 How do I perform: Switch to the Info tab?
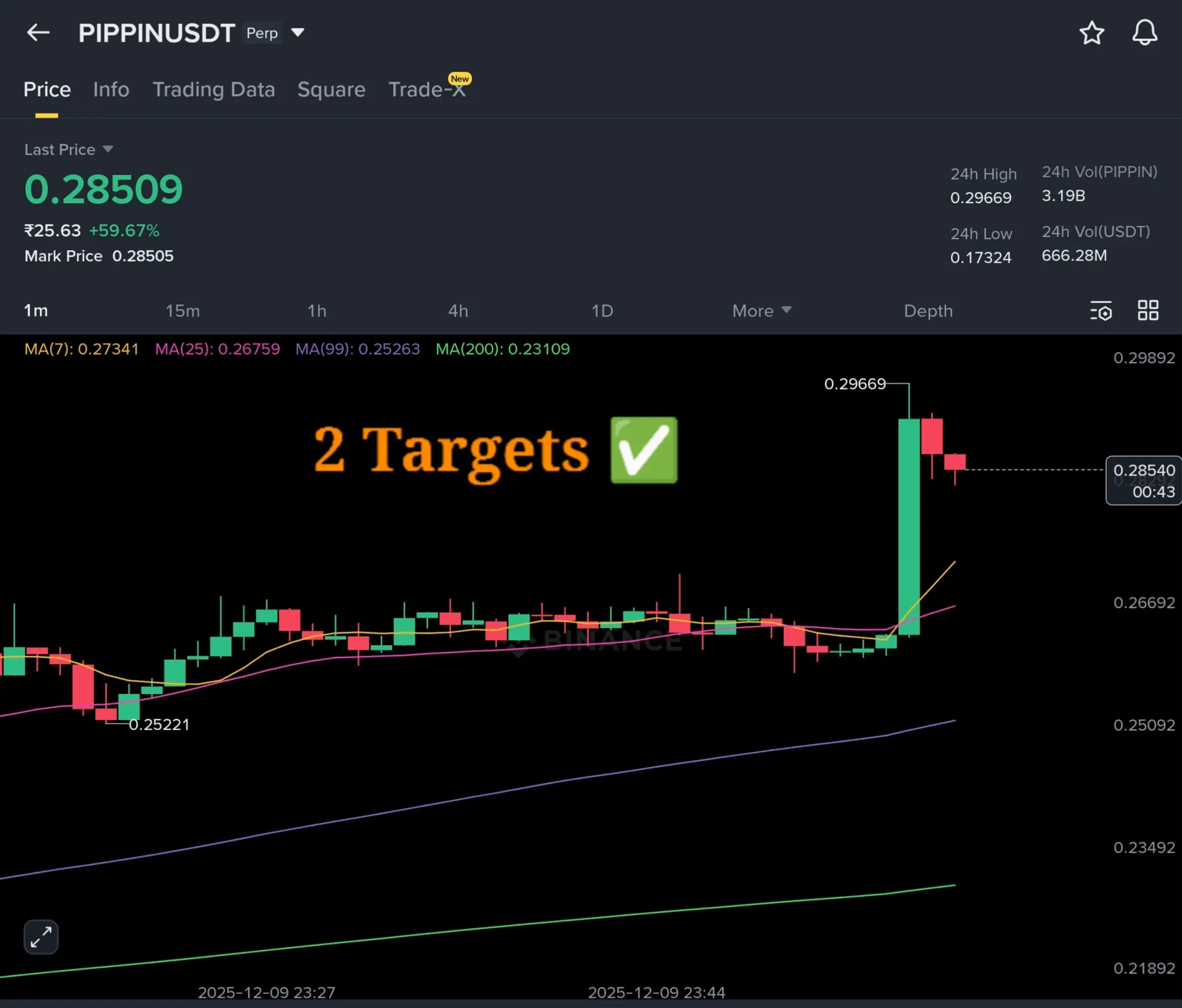pos(111,90)
